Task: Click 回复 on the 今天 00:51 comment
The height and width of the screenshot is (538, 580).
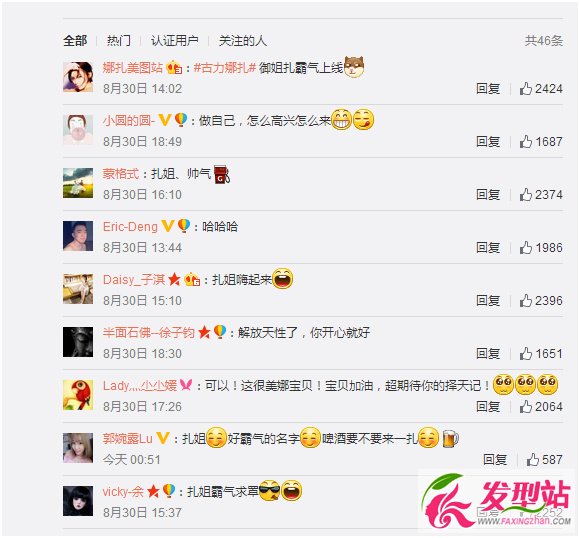Action: pyautogui.click(x=495, y=460)
